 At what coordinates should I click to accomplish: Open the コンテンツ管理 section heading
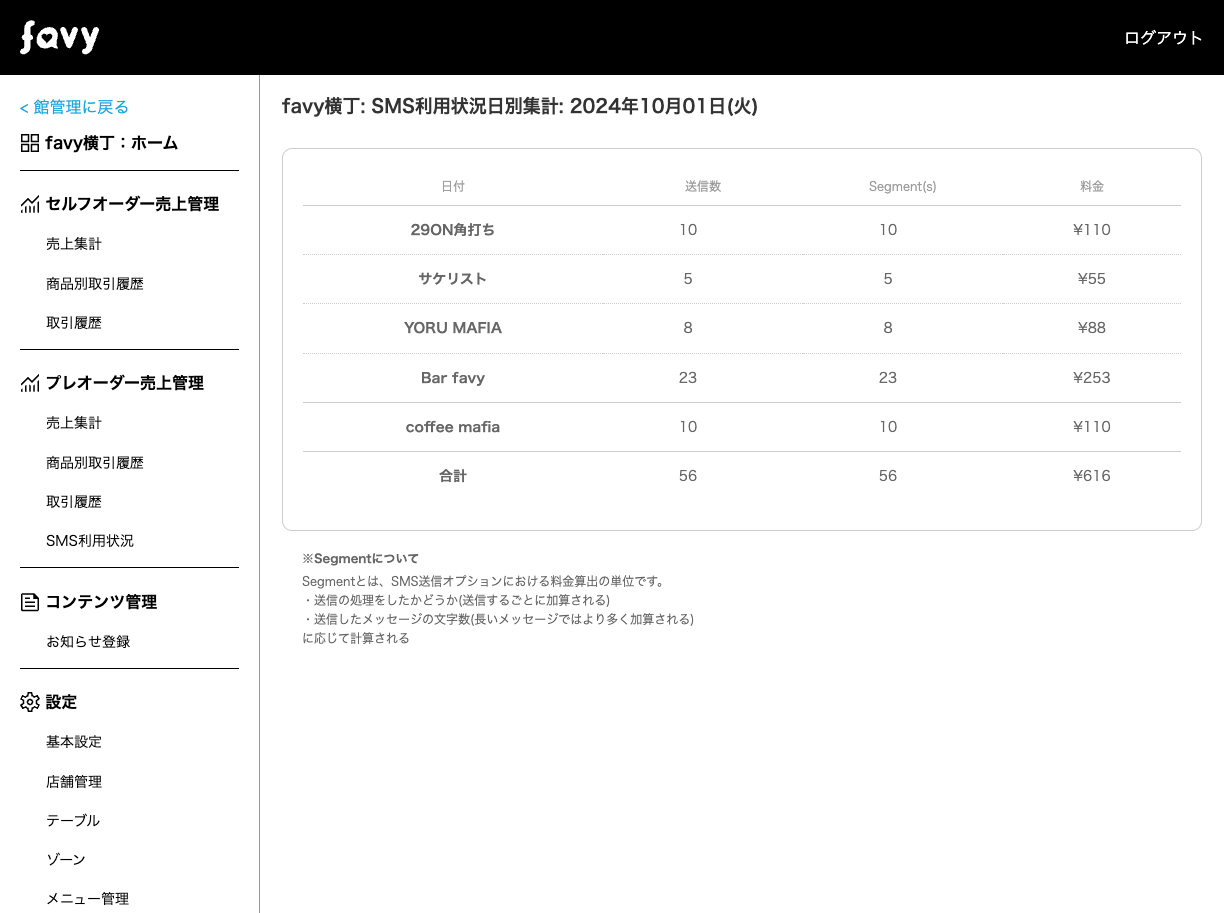tap(101, 602)
